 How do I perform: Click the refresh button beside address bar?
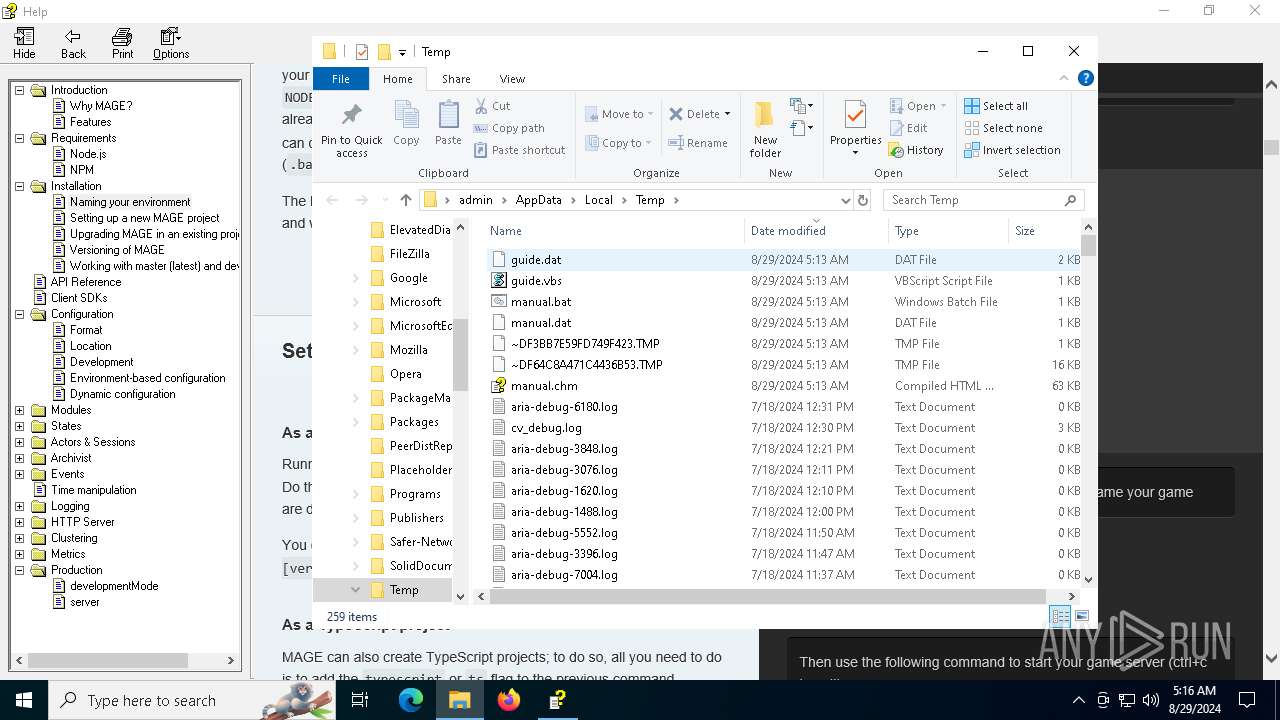(863, 200)
